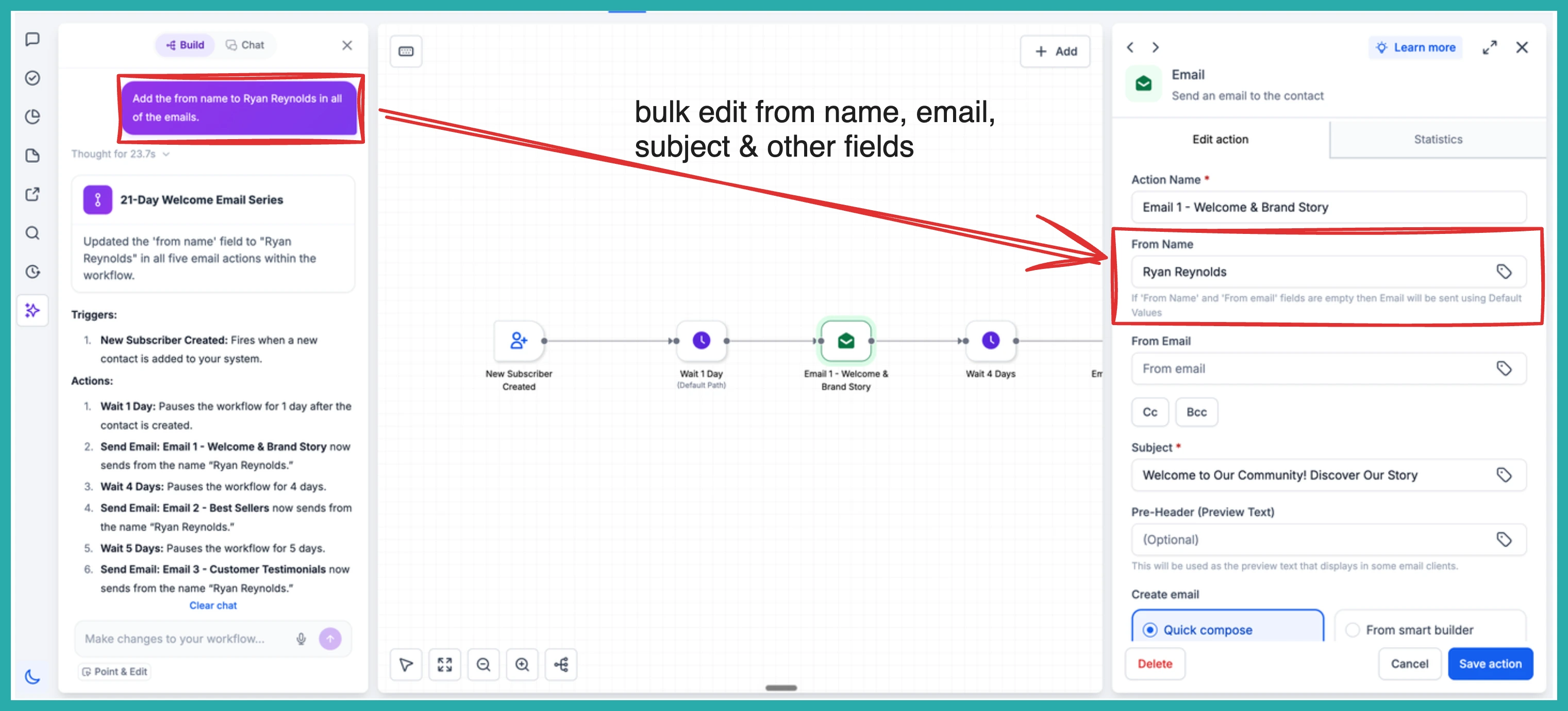
Task: Open the Edit action tab
Action: click(x=1221, y=139)
